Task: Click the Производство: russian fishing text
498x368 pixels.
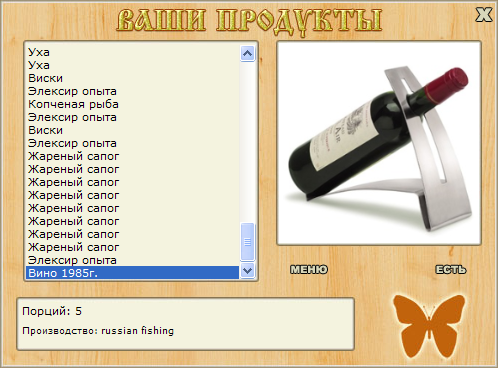Action: point(98,331)
